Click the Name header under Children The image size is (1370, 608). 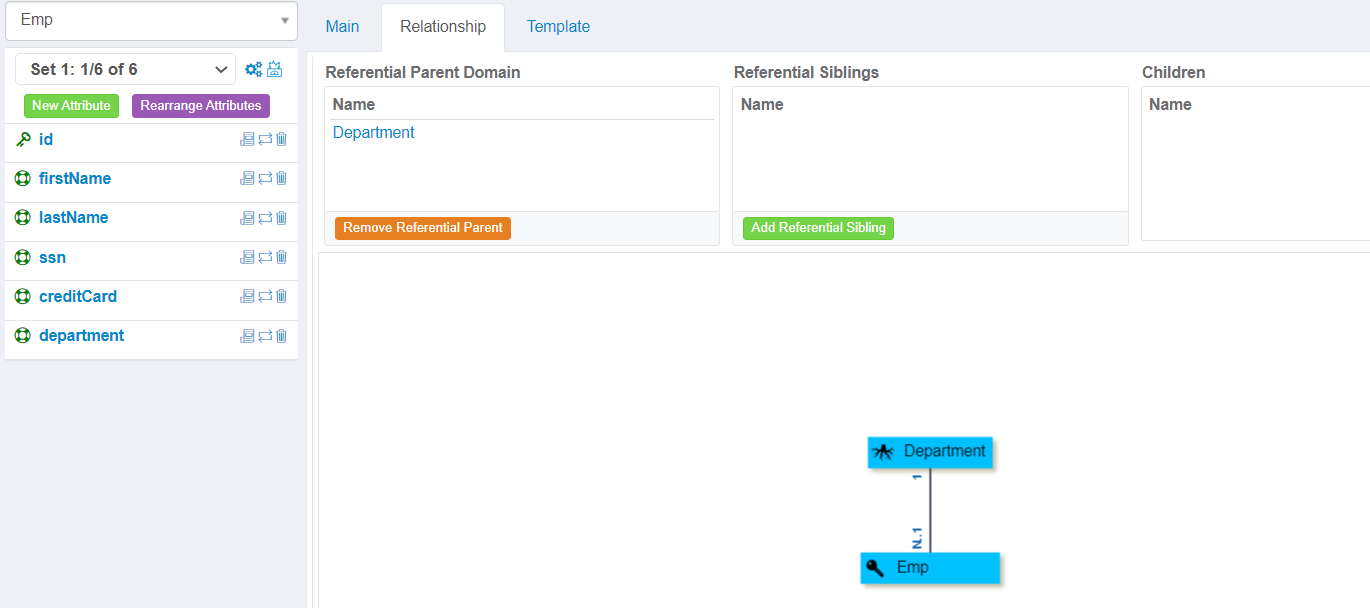point(1170,105)
